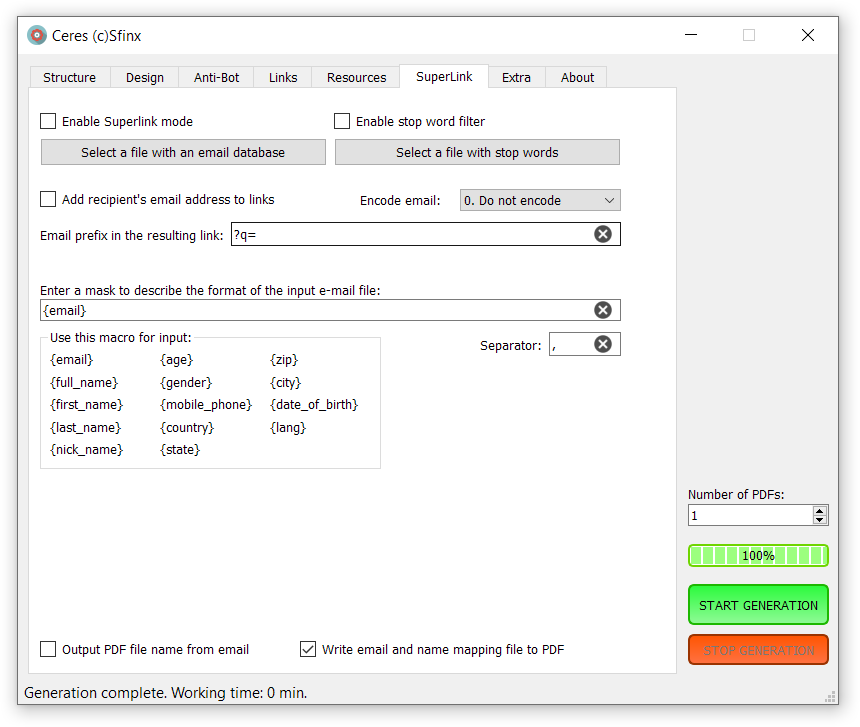Click inside the input mask {email} field

coord(310,310)
